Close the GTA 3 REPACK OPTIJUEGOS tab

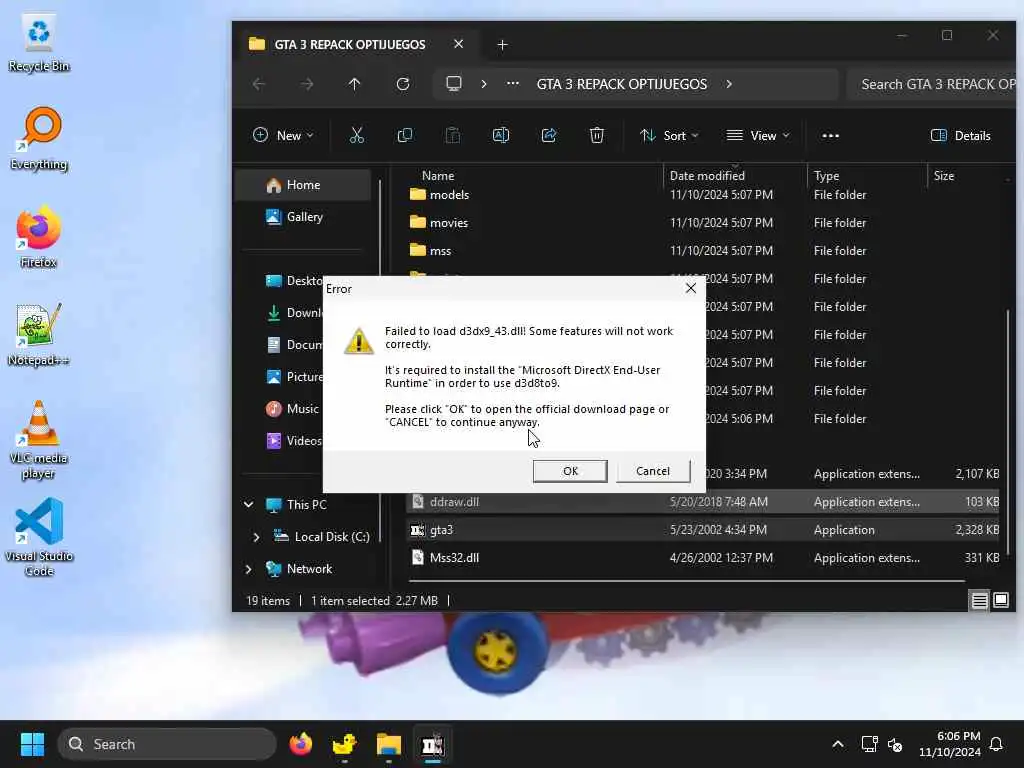pyautogui.click(x=458, y=44)
